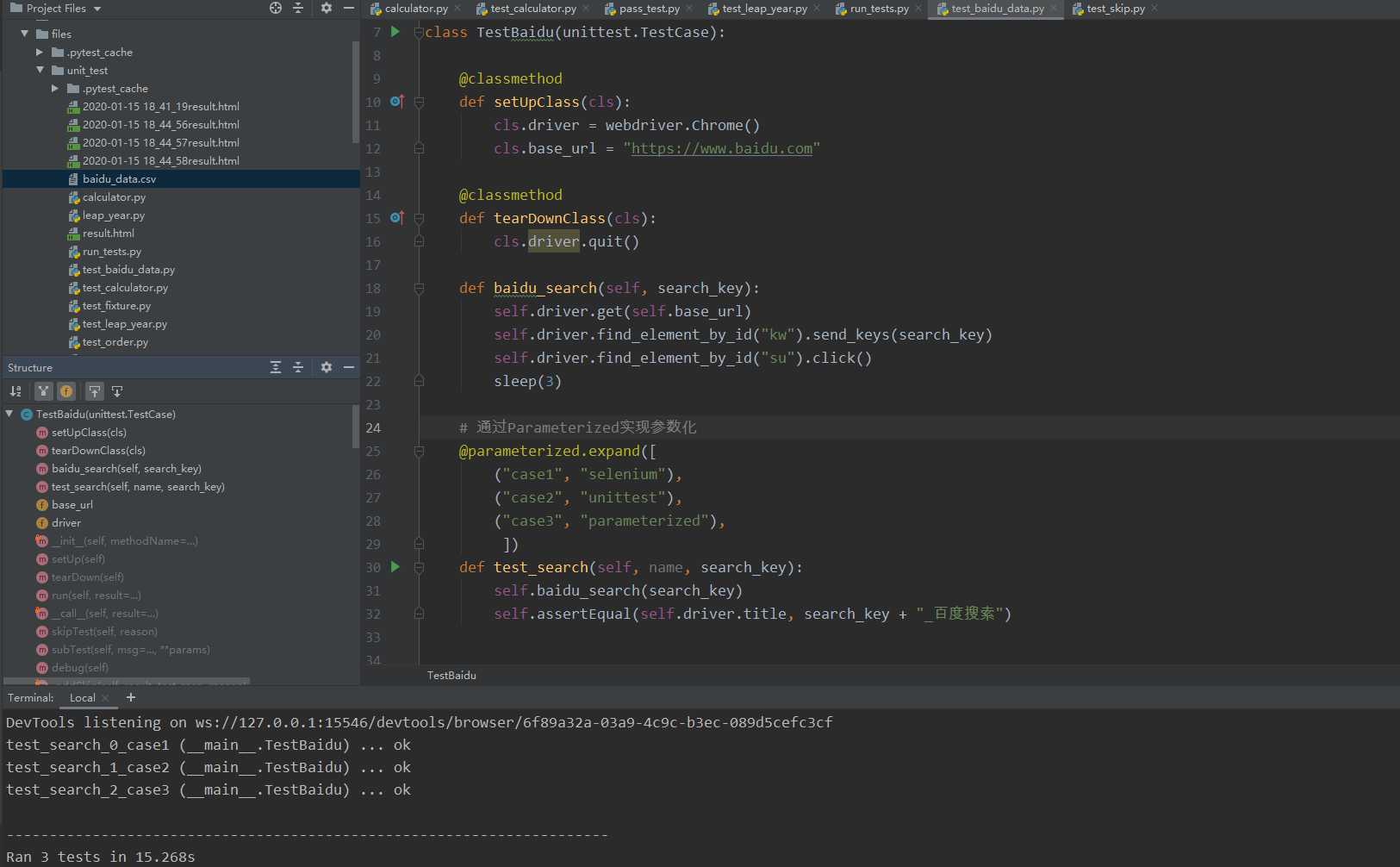Open Project Files panel settings gear
The image size is (1400, 867).
tap(327, 8)
